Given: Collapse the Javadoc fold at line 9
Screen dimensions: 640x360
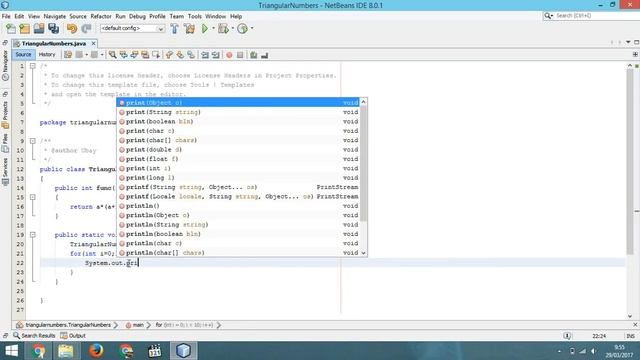Looking at the screenshot, I should tap(33, 141).
